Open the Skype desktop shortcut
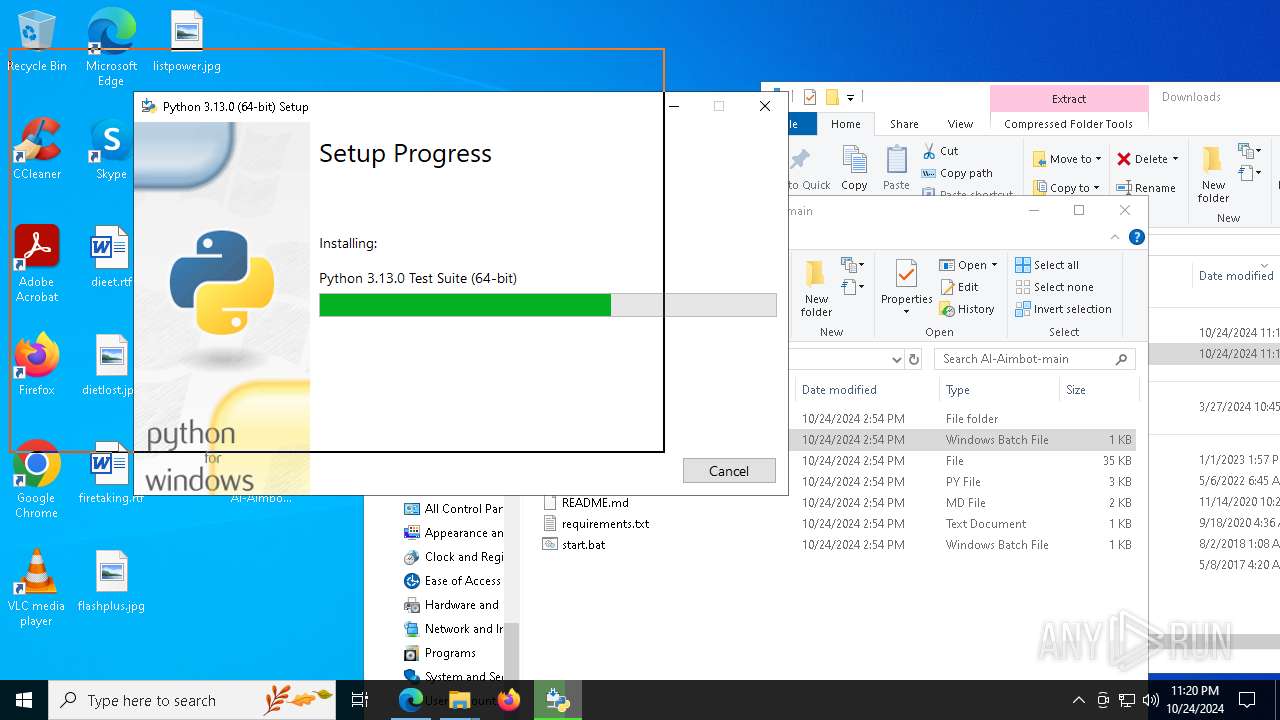 pyautogui.click(x=111, y=149)
